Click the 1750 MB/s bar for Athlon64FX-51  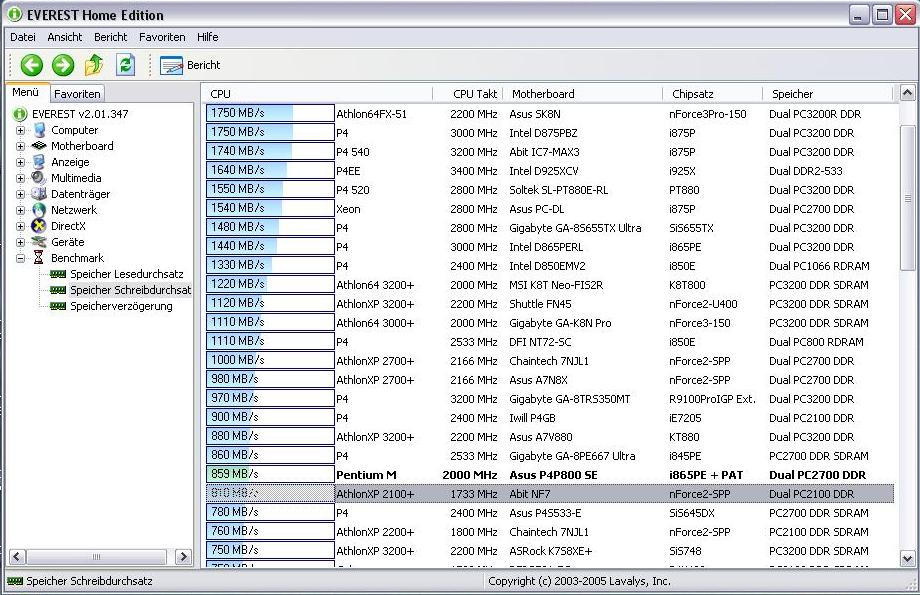point(270,113)
